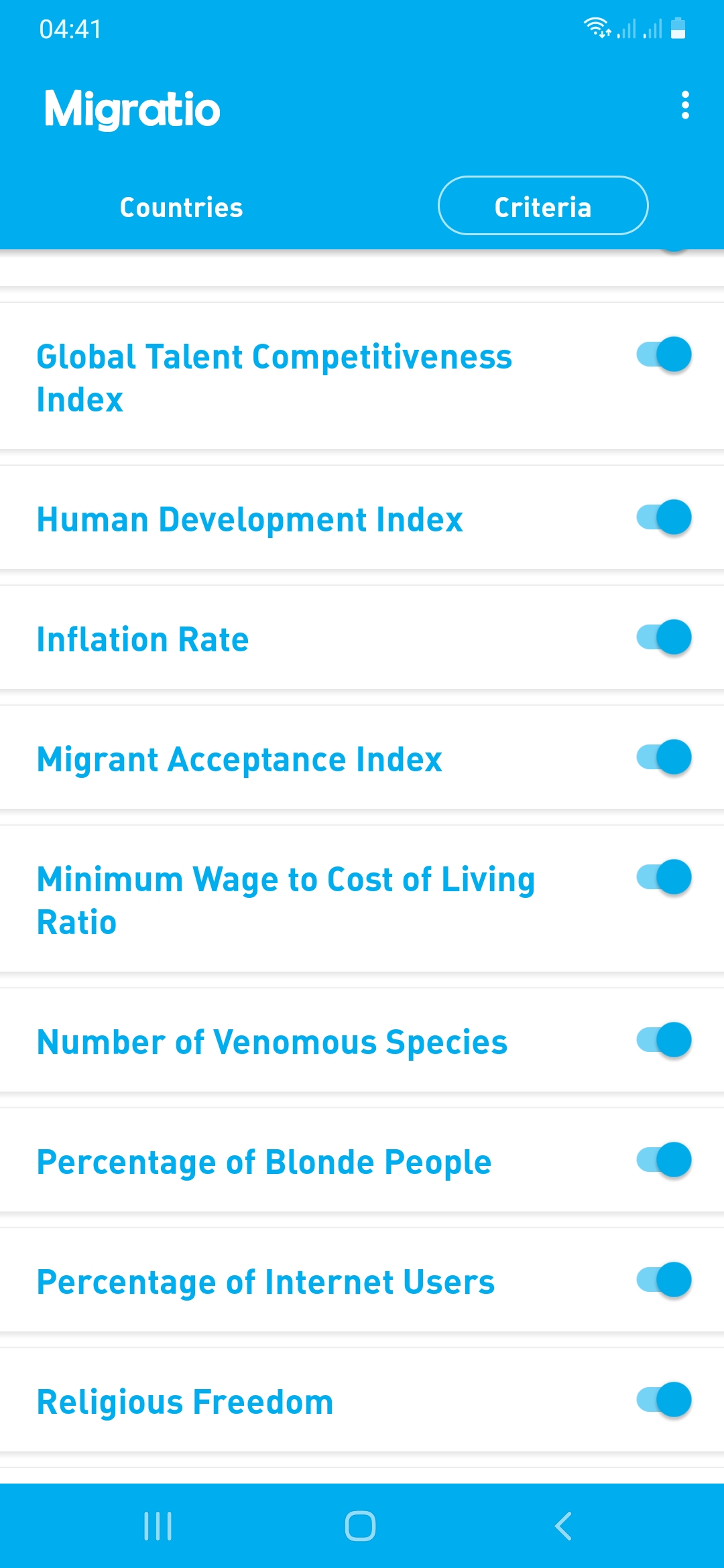Turn off Human Development Index switch
Screen dimensions: 724x1568
click(664, 517)
